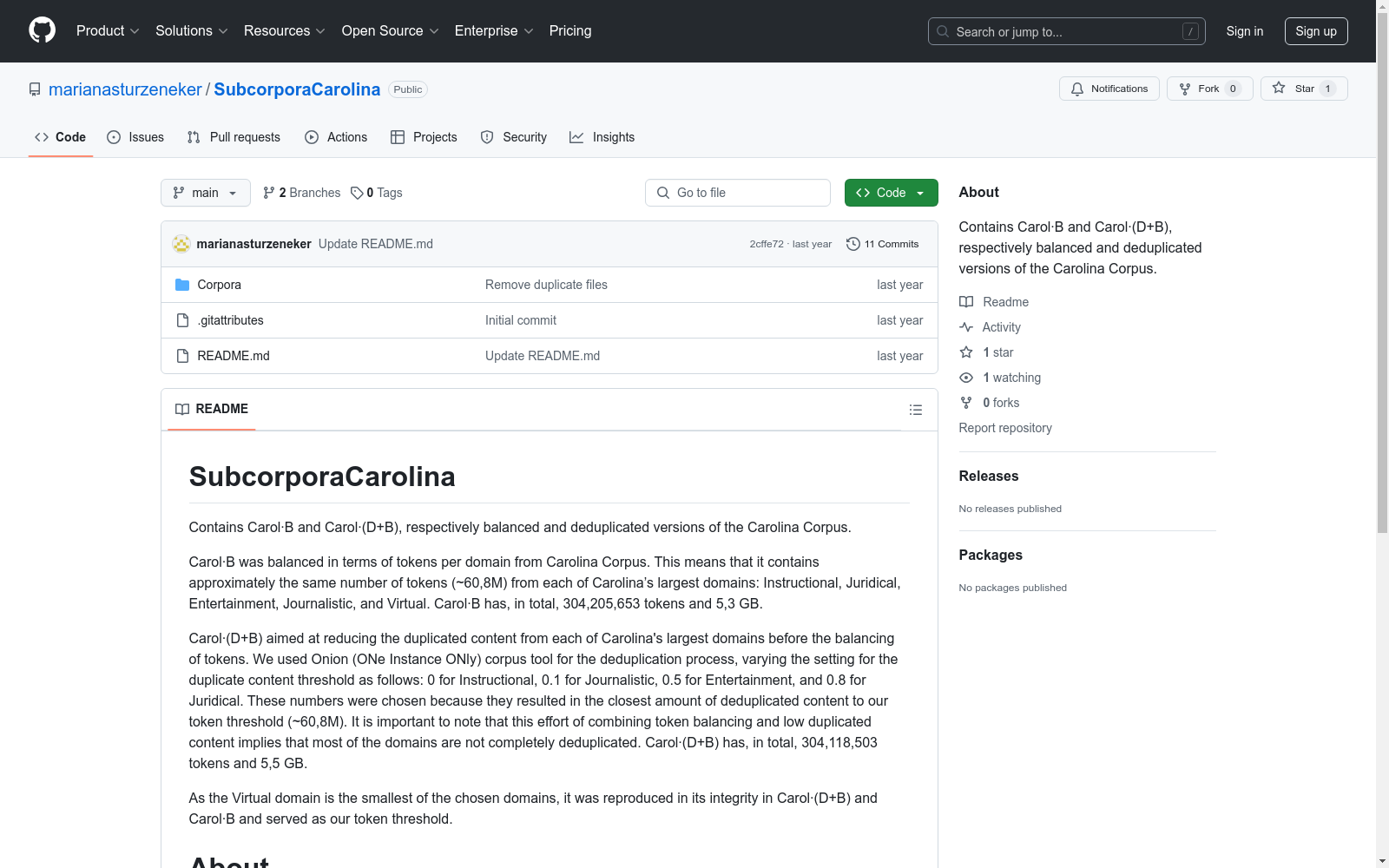Focus the Go to file field
The width and height of the screenshot is (1389, 868).
[738, 193]
